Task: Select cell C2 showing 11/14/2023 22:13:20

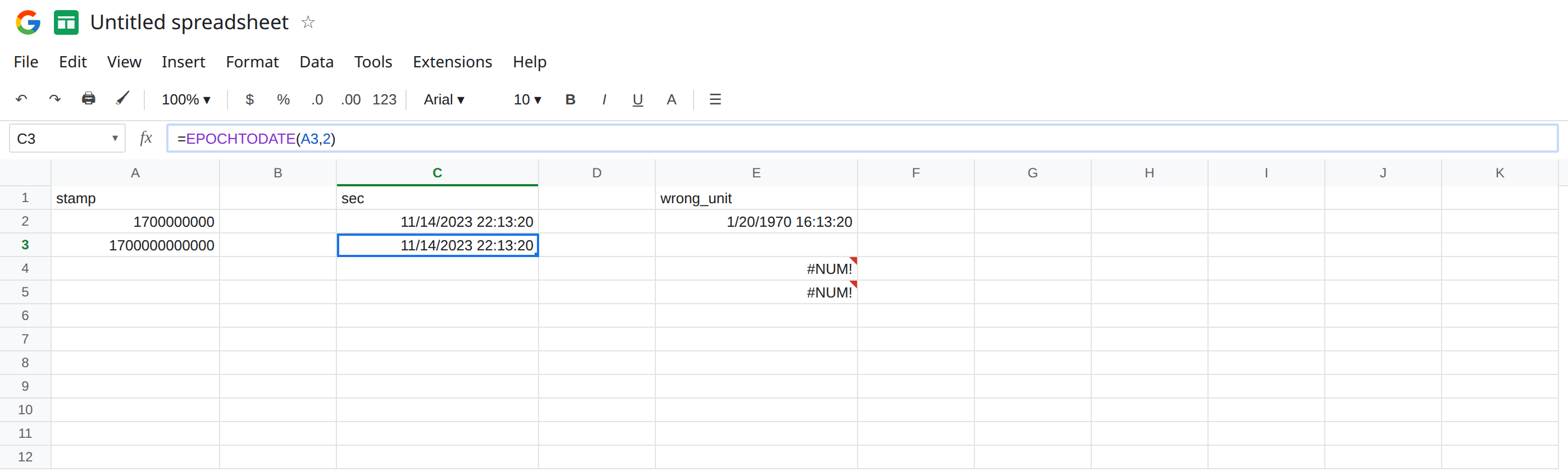Action: pyautogui.click(x=437, y=222)
